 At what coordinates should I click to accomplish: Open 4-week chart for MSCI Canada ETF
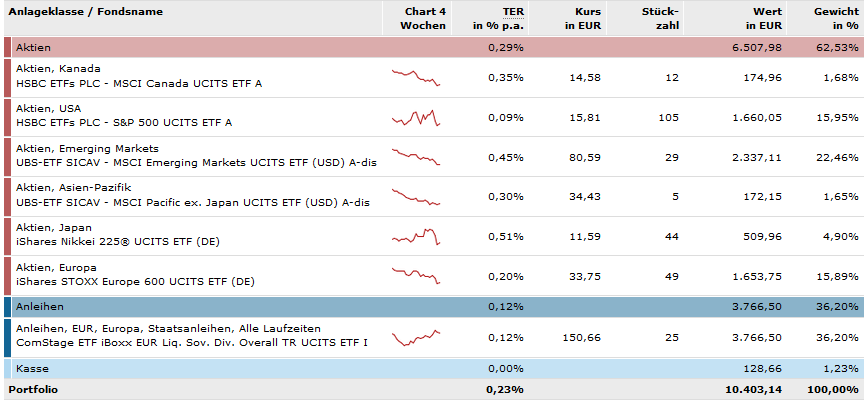[416, 77]
